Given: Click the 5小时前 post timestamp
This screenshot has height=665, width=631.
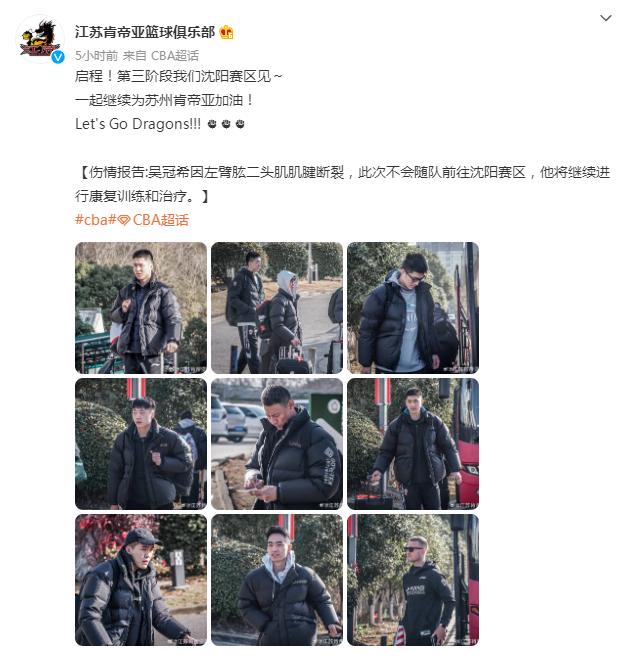Looking at the screenshot, I should (x=96, y=56).
